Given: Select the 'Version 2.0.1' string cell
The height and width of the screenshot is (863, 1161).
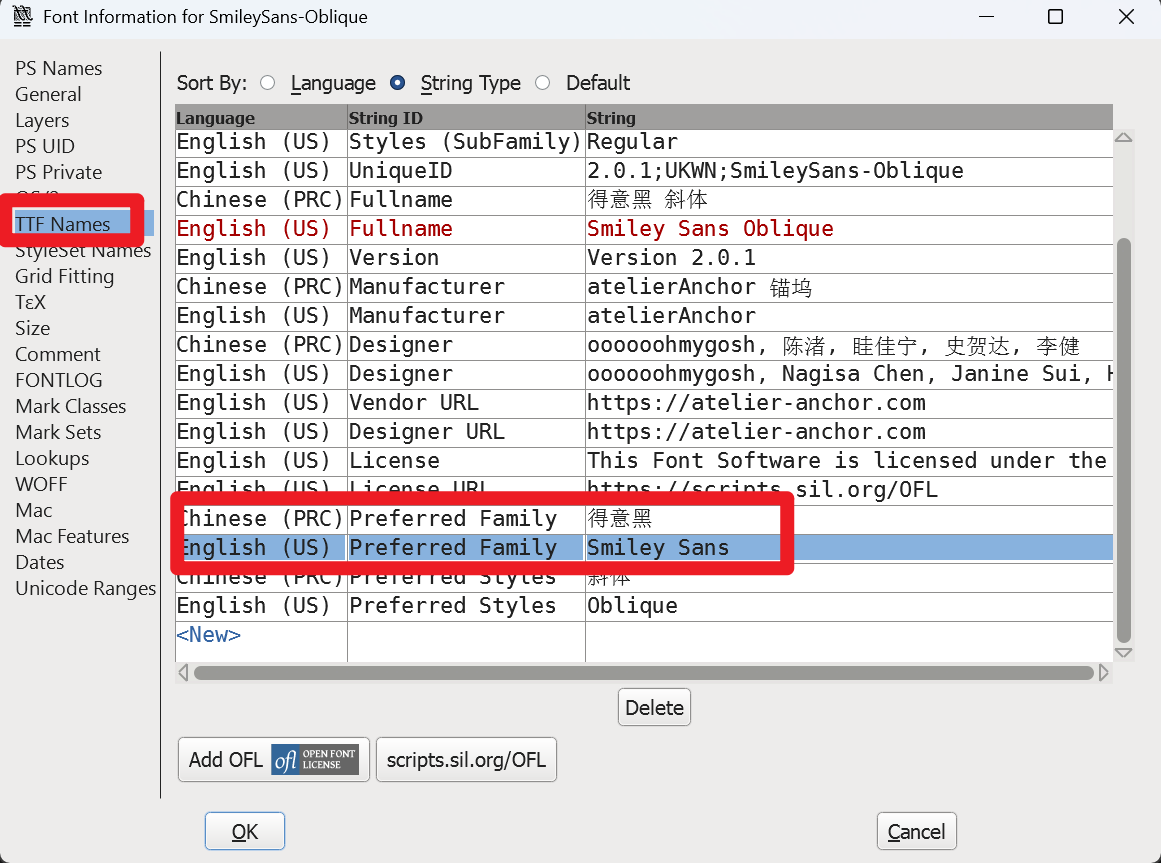Looking at the screenshot, I should click(x=849, y=258).
